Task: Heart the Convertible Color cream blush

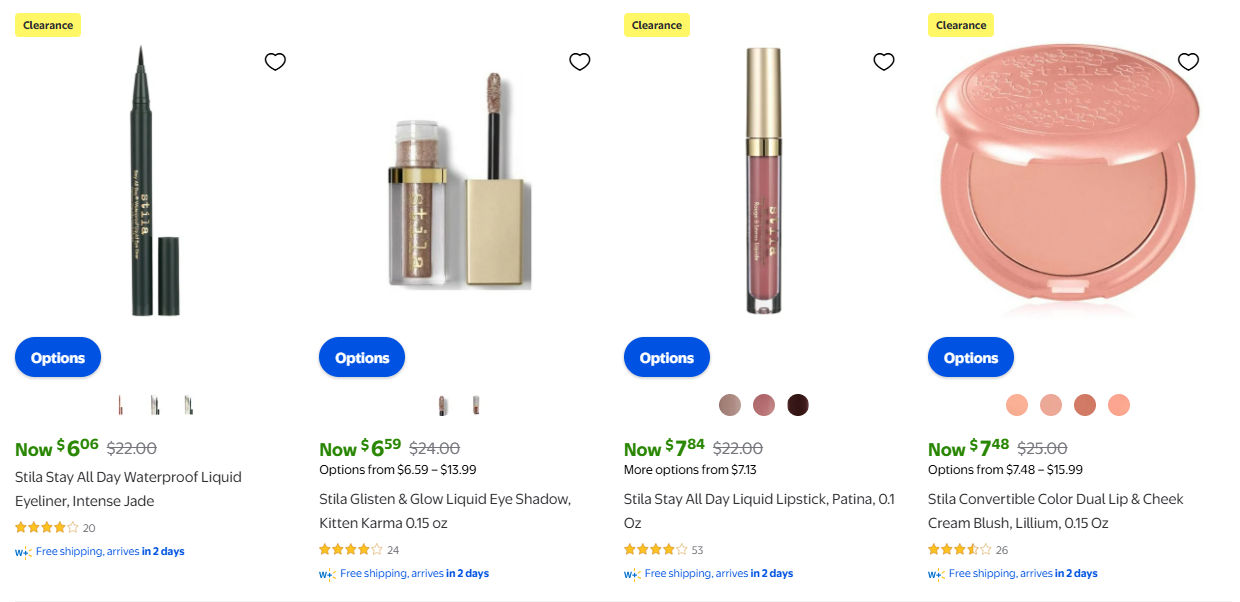Action: point(1188,62)
